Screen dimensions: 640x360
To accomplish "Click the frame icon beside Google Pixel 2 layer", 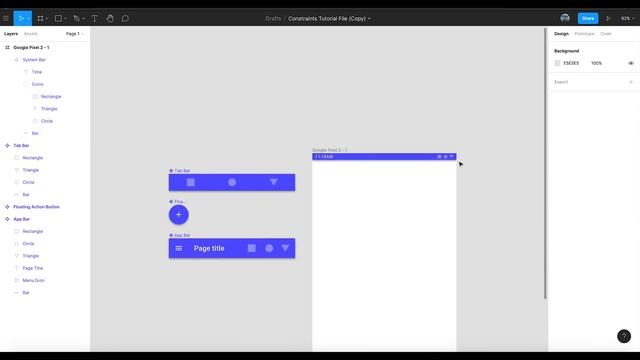I will (x=7, y=48).
